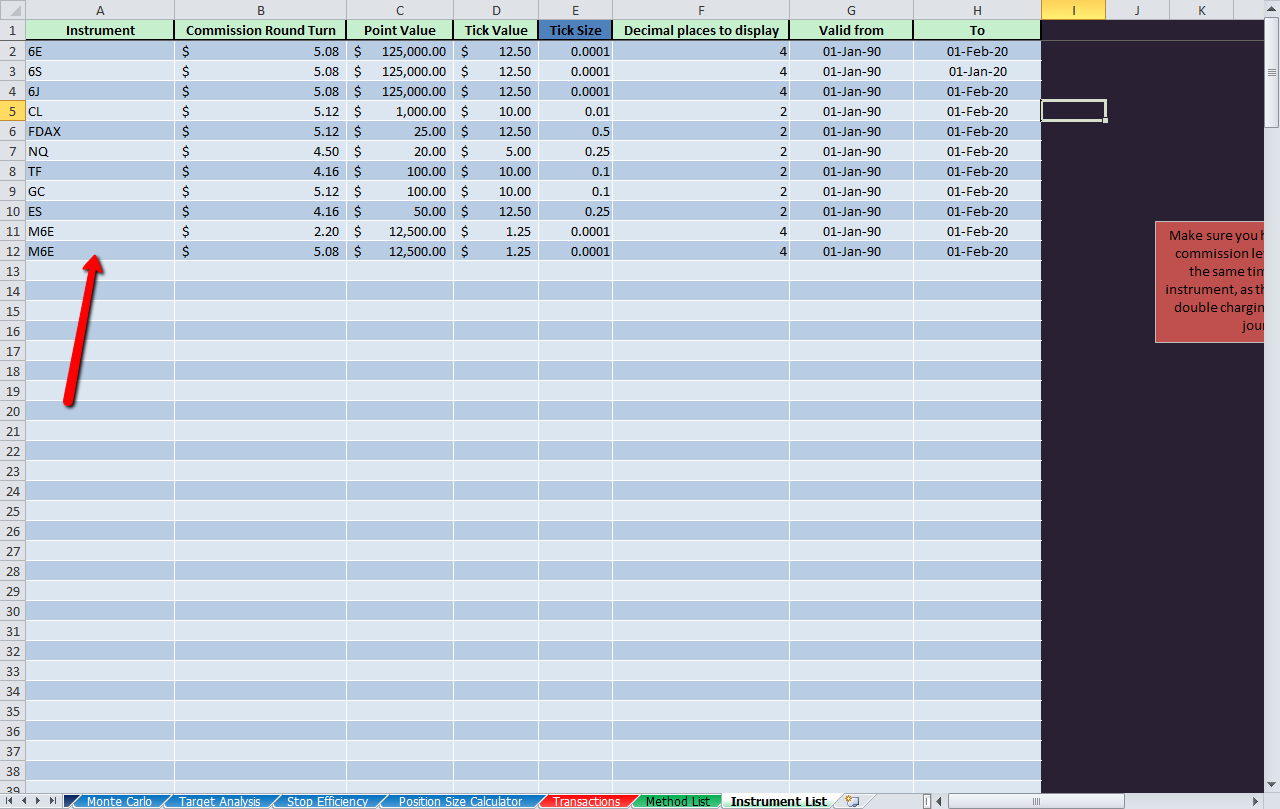Viewport: 1280px width, 809px height.
Task: Select column F header
Action: 701,10
